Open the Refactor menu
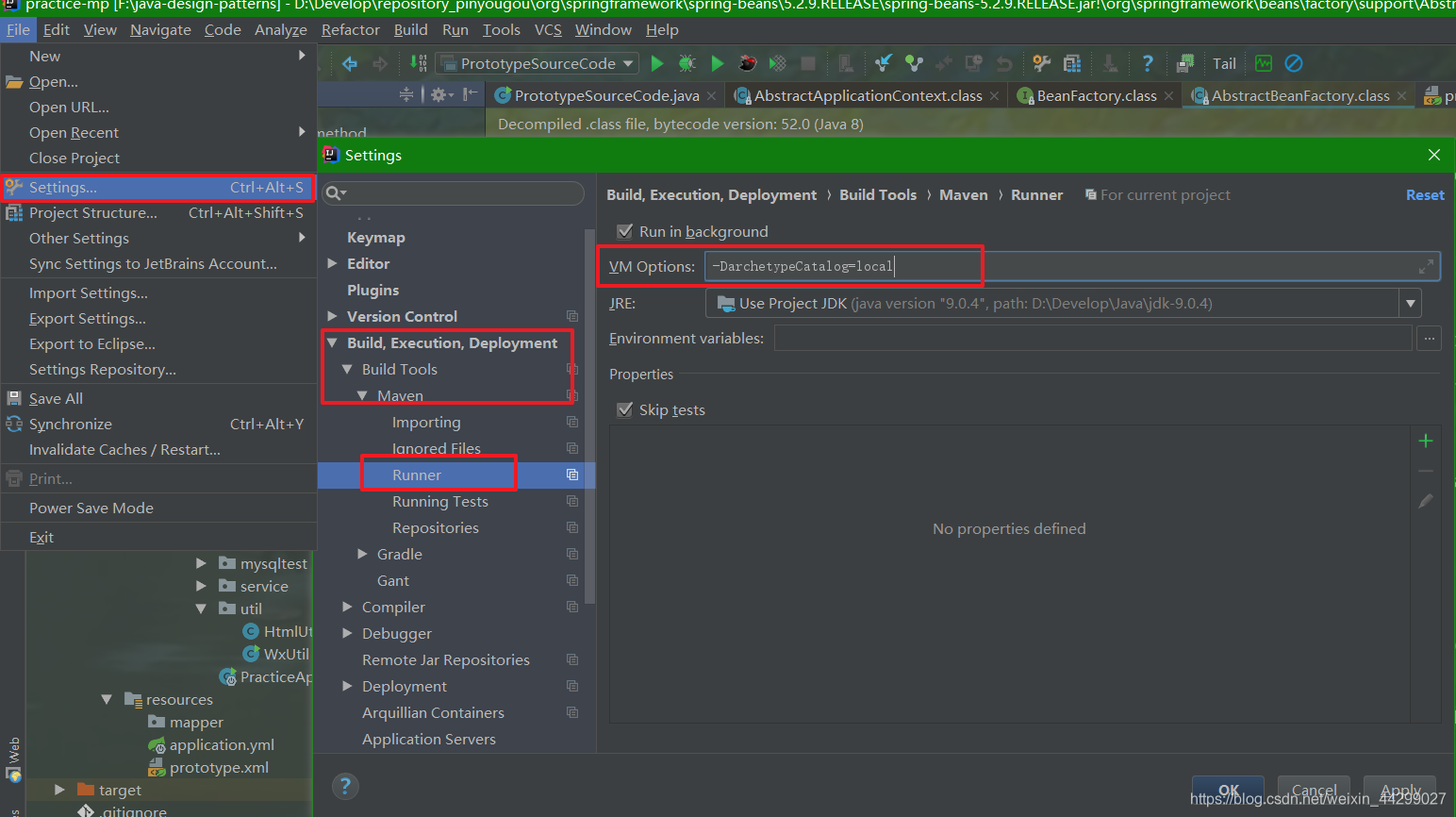The width and height of the screenshot is (1456, 817). coord(350,29)
